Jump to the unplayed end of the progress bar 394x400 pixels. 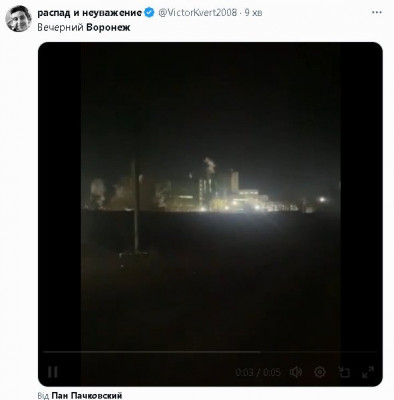318,351
